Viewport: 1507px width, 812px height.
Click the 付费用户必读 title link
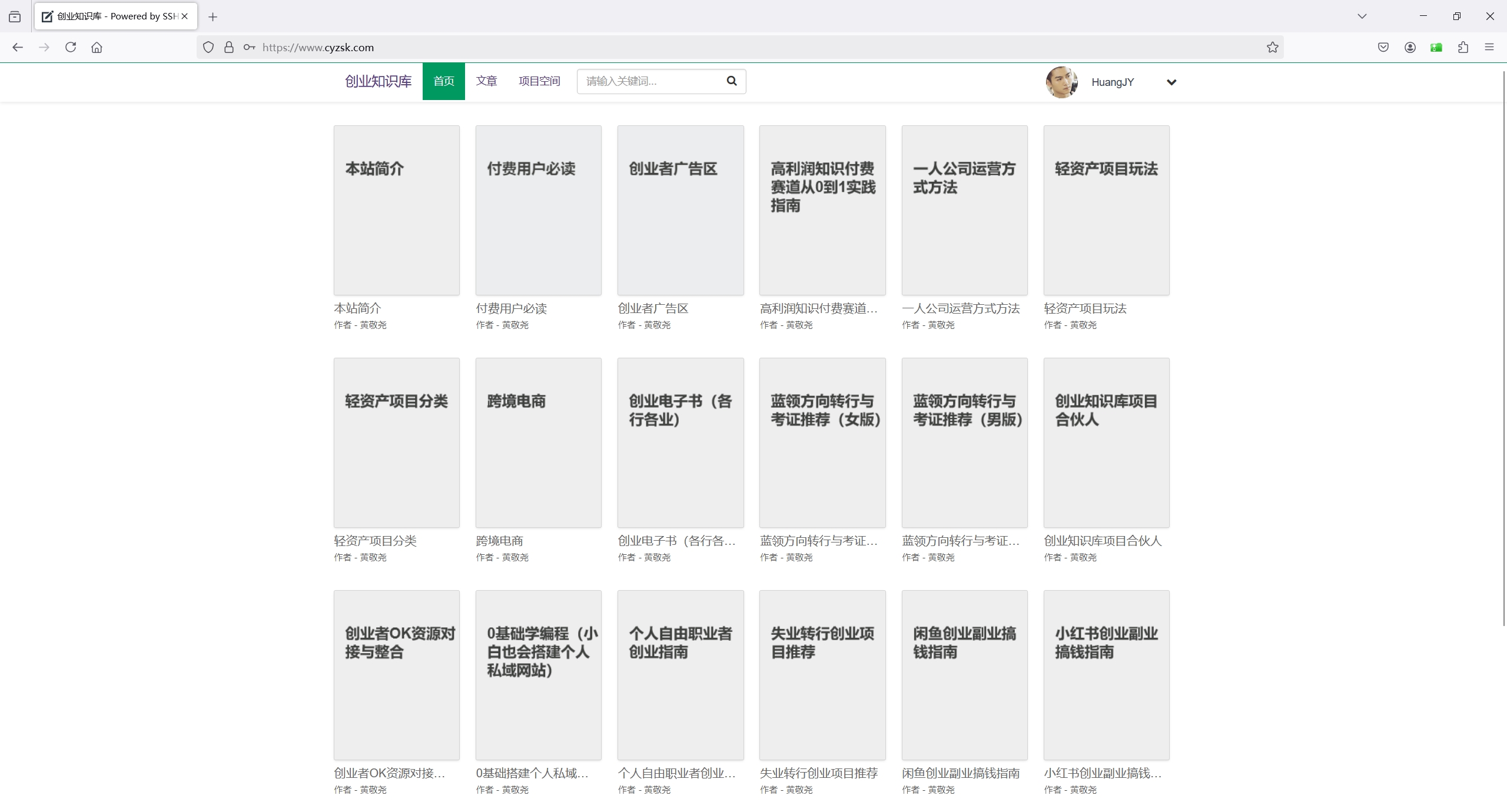click(511, 308)
